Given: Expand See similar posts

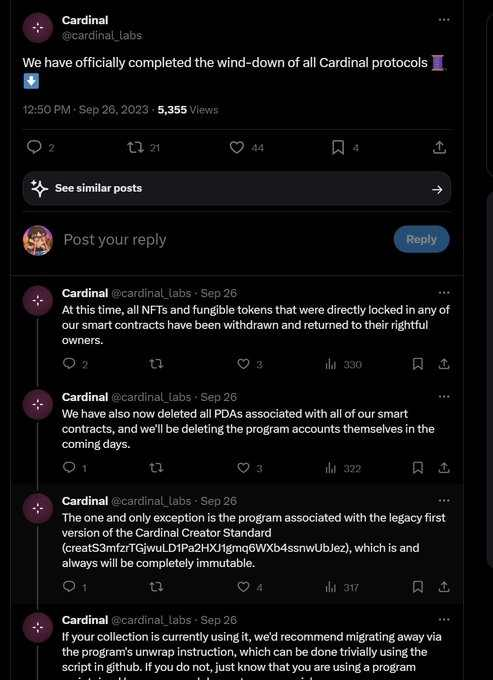Looking at the screenshot, I should (237, 188).
